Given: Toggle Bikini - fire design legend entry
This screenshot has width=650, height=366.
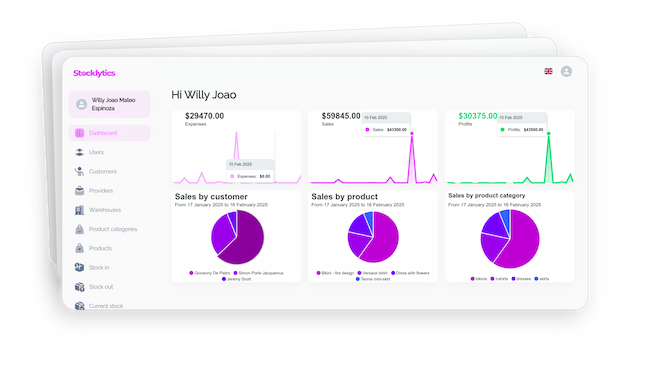Looking at the screenshot, I should coord(335,273).
